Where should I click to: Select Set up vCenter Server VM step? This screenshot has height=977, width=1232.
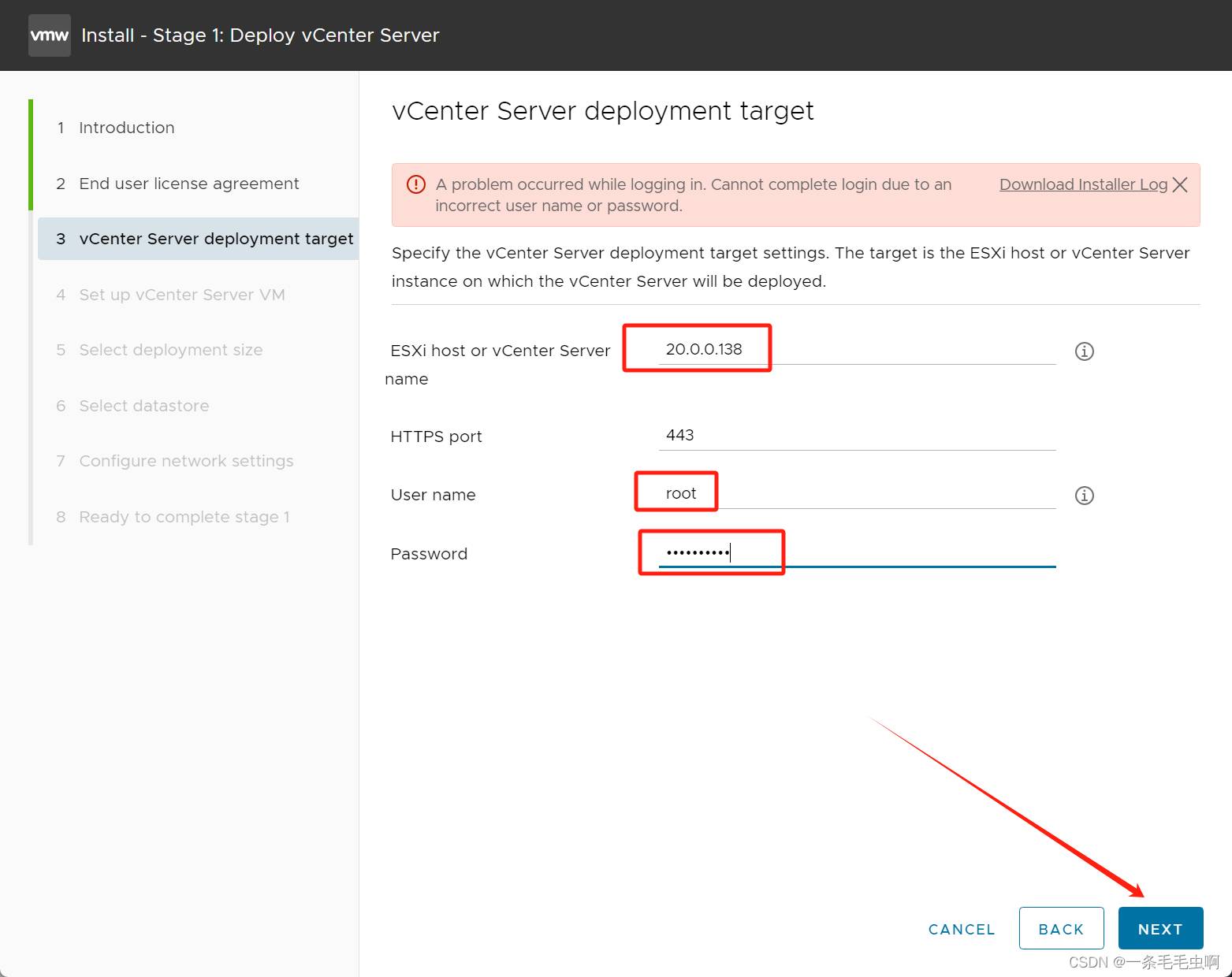click(x=181, y=295)
